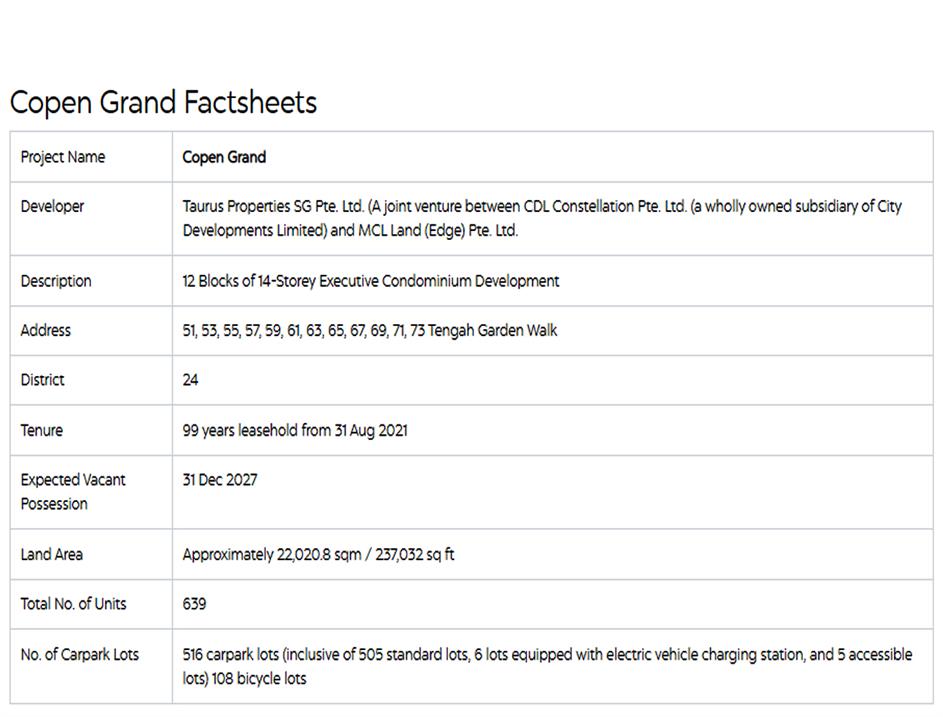Select the Developer row label
The image size is (943, 717).
pyautogui.click(x=53, y=207)
